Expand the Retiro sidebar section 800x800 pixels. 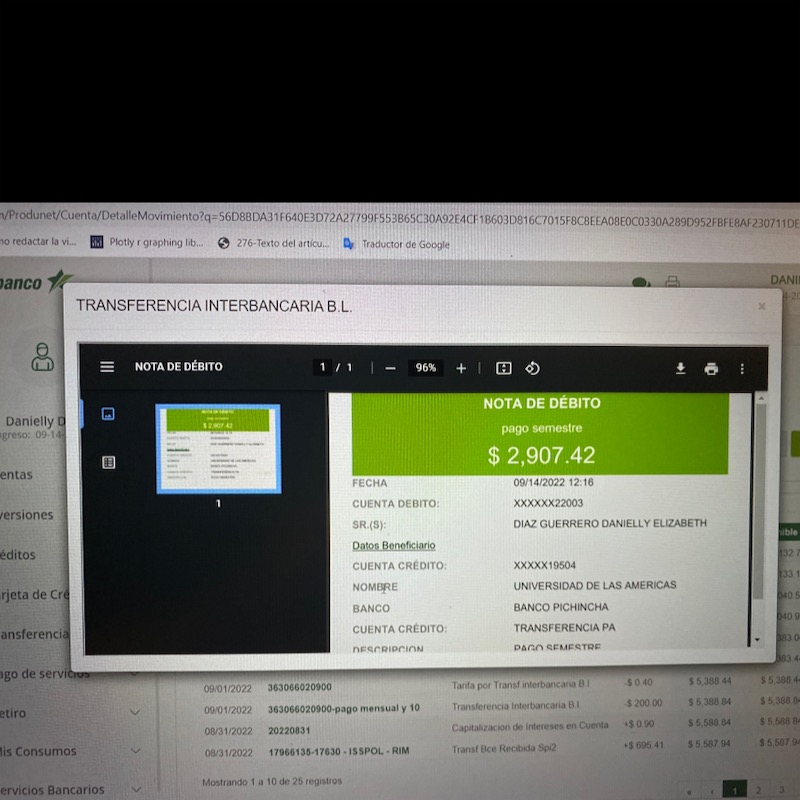pyautogui.click(x=135, y=713)
